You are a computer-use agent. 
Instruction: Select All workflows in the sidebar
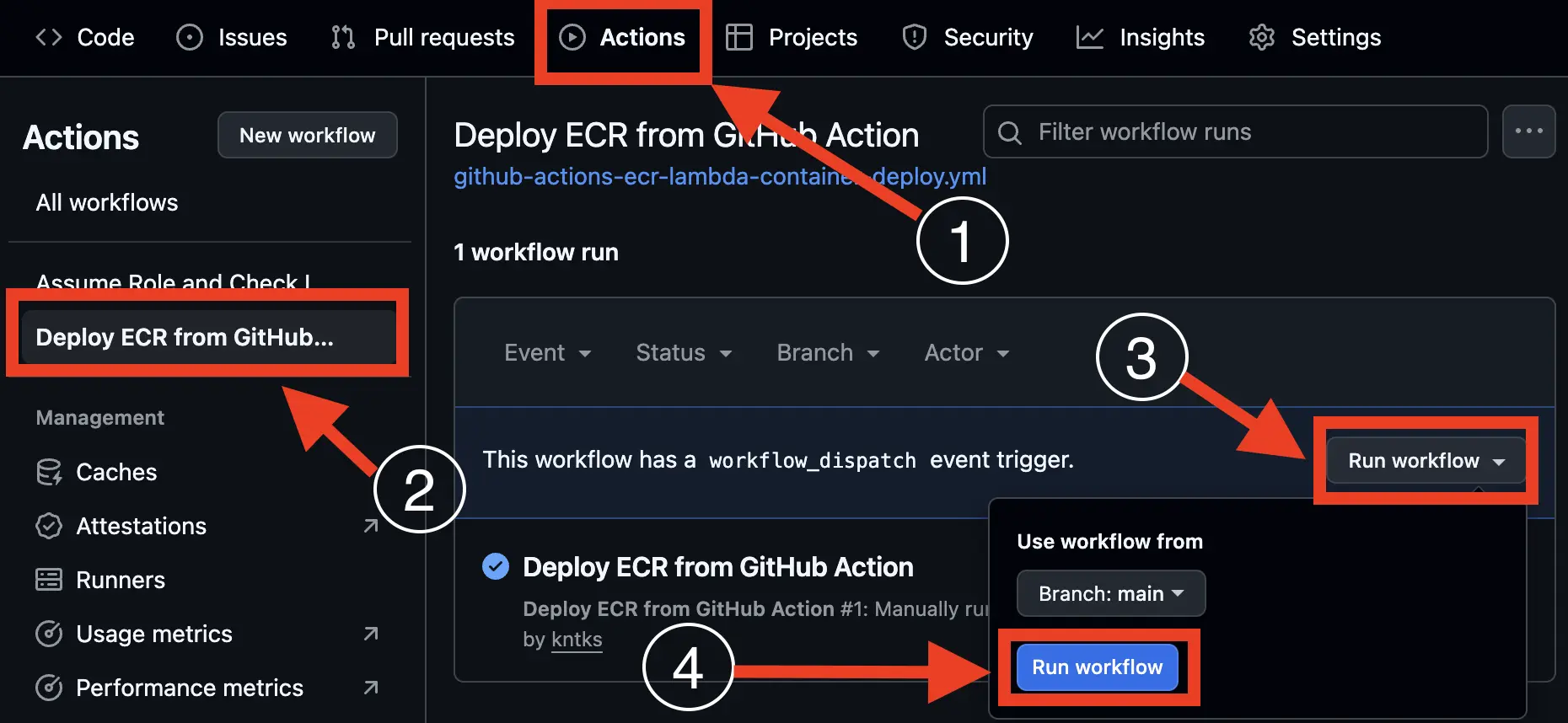coord(107,202)
